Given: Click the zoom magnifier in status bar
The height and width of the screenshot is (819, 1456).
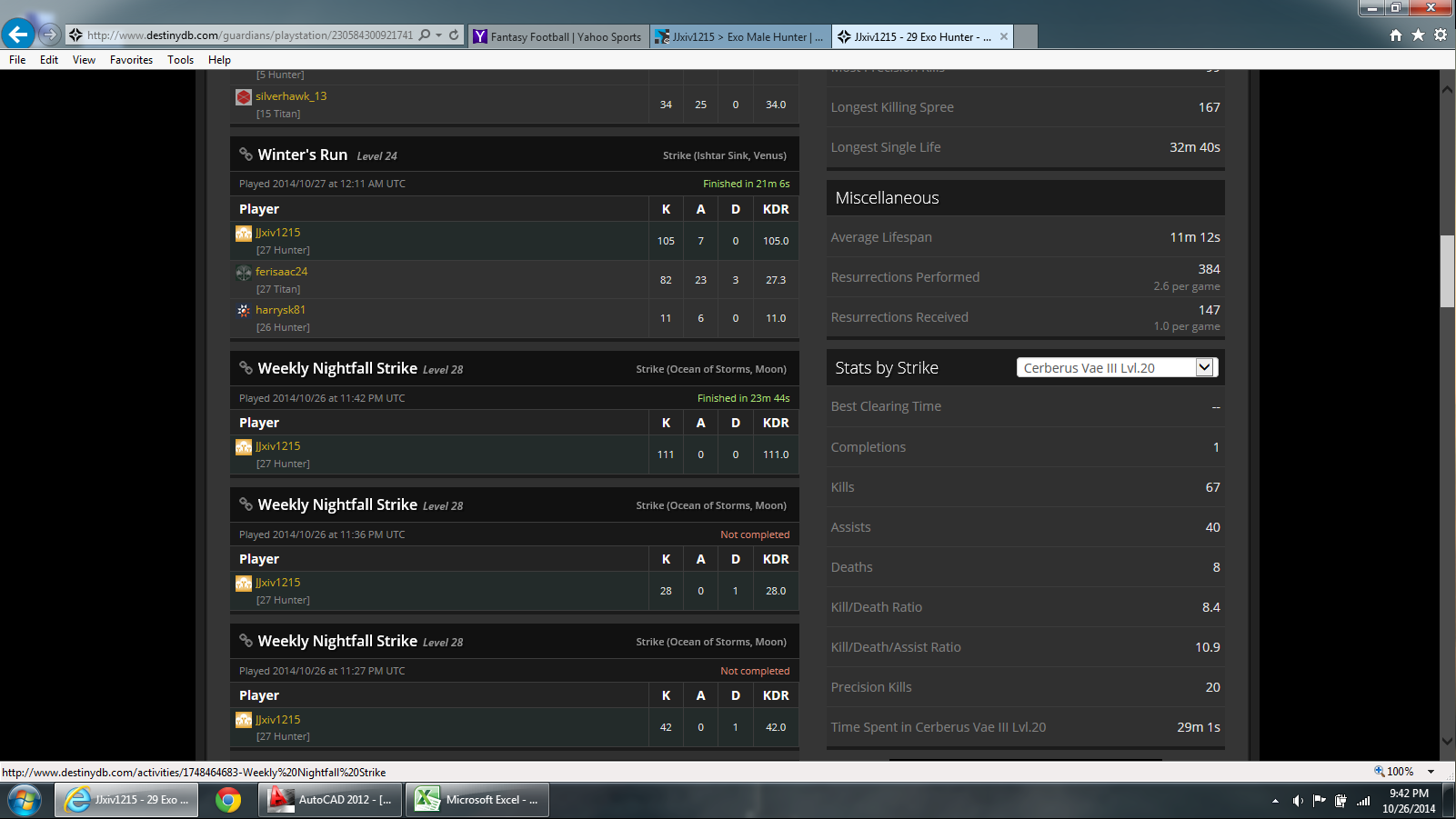Looking at the screenshot, I should pyautogui.click(x=1380, y=772).
